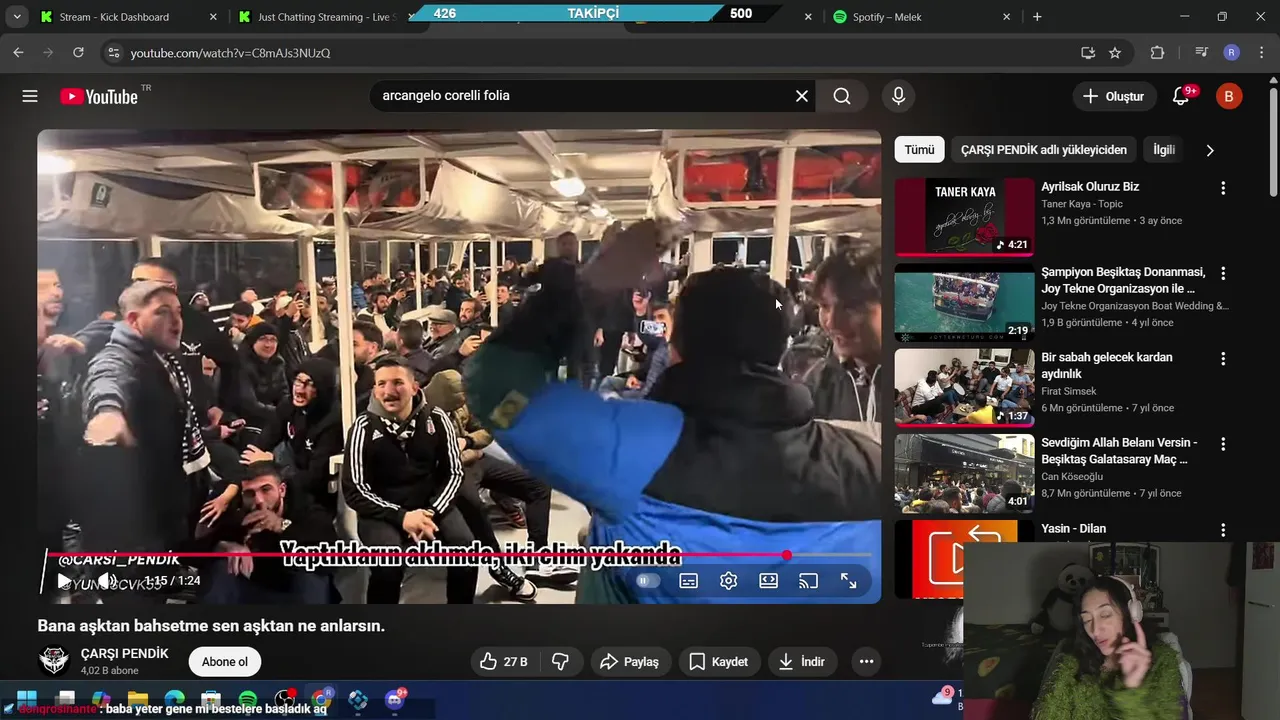Click the Yasin - Dilan video title
This screenshot has width=1280, height=720.
pos(1073,529)
